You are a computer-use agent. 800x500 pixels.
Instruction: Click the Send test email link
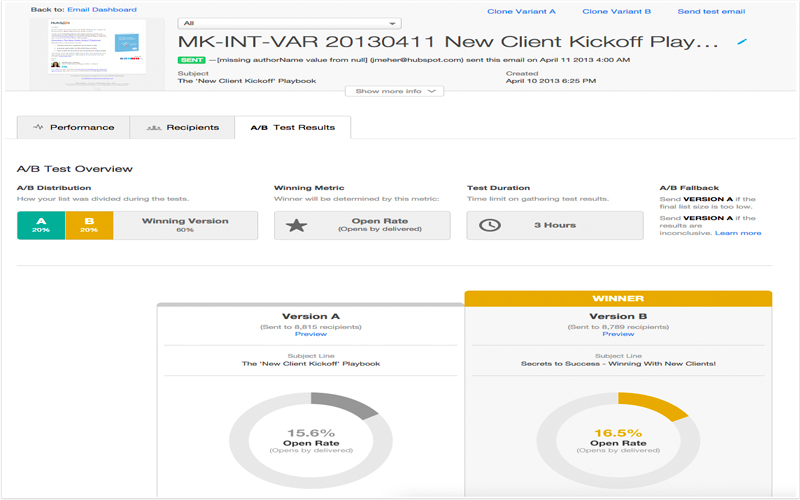[x=711, y=11]
